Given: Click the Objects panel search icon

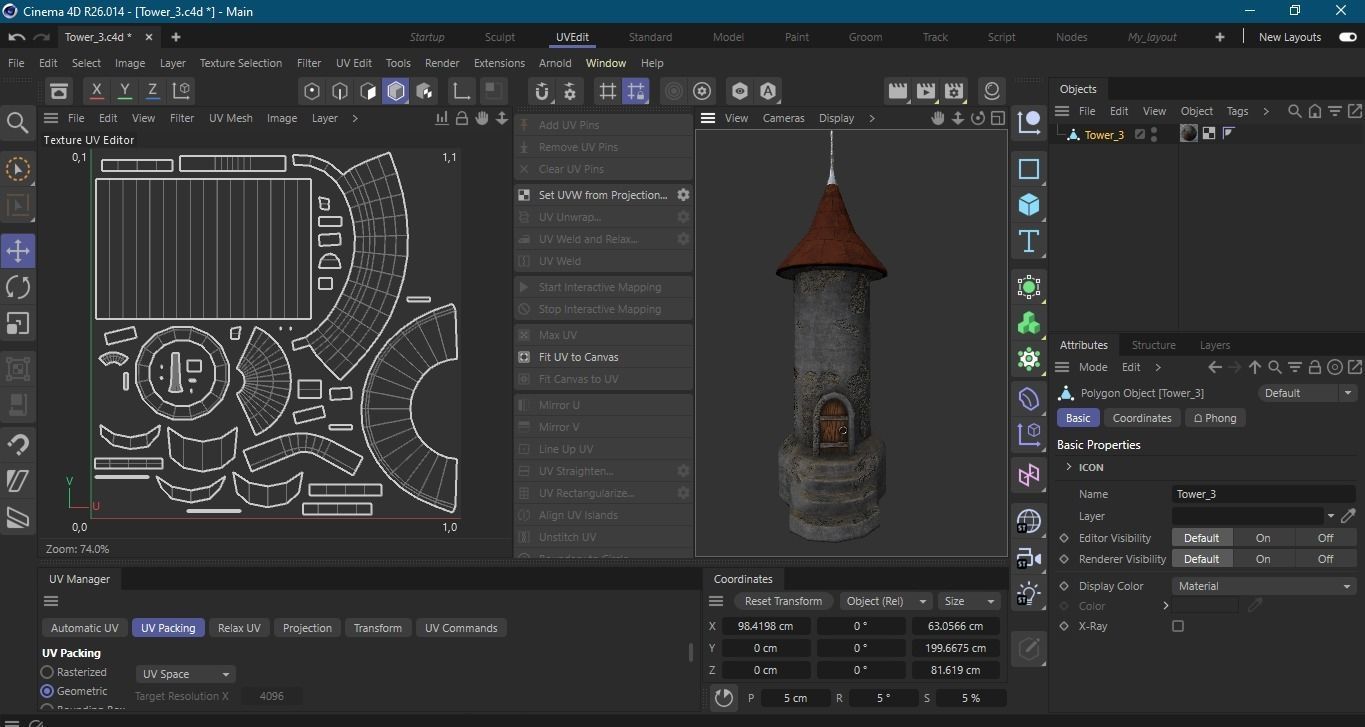Looking at the screenshot, I should 1294,111.
